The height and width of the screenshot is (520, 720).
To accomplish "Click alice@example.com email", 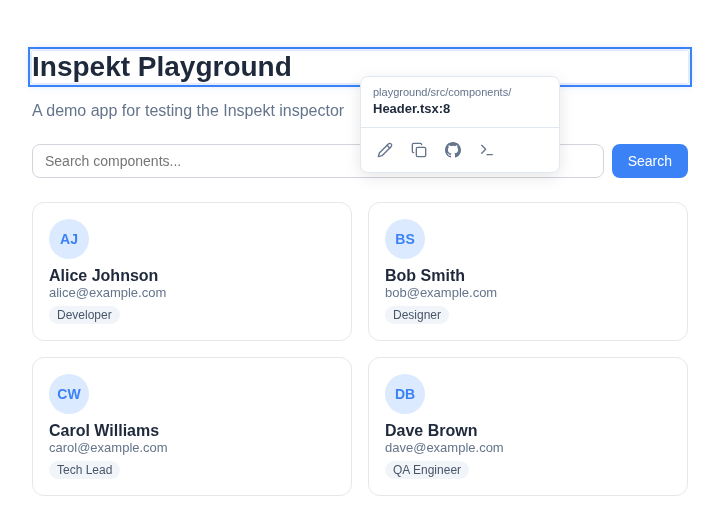I will pyautogui.click(x=107, y=293).
